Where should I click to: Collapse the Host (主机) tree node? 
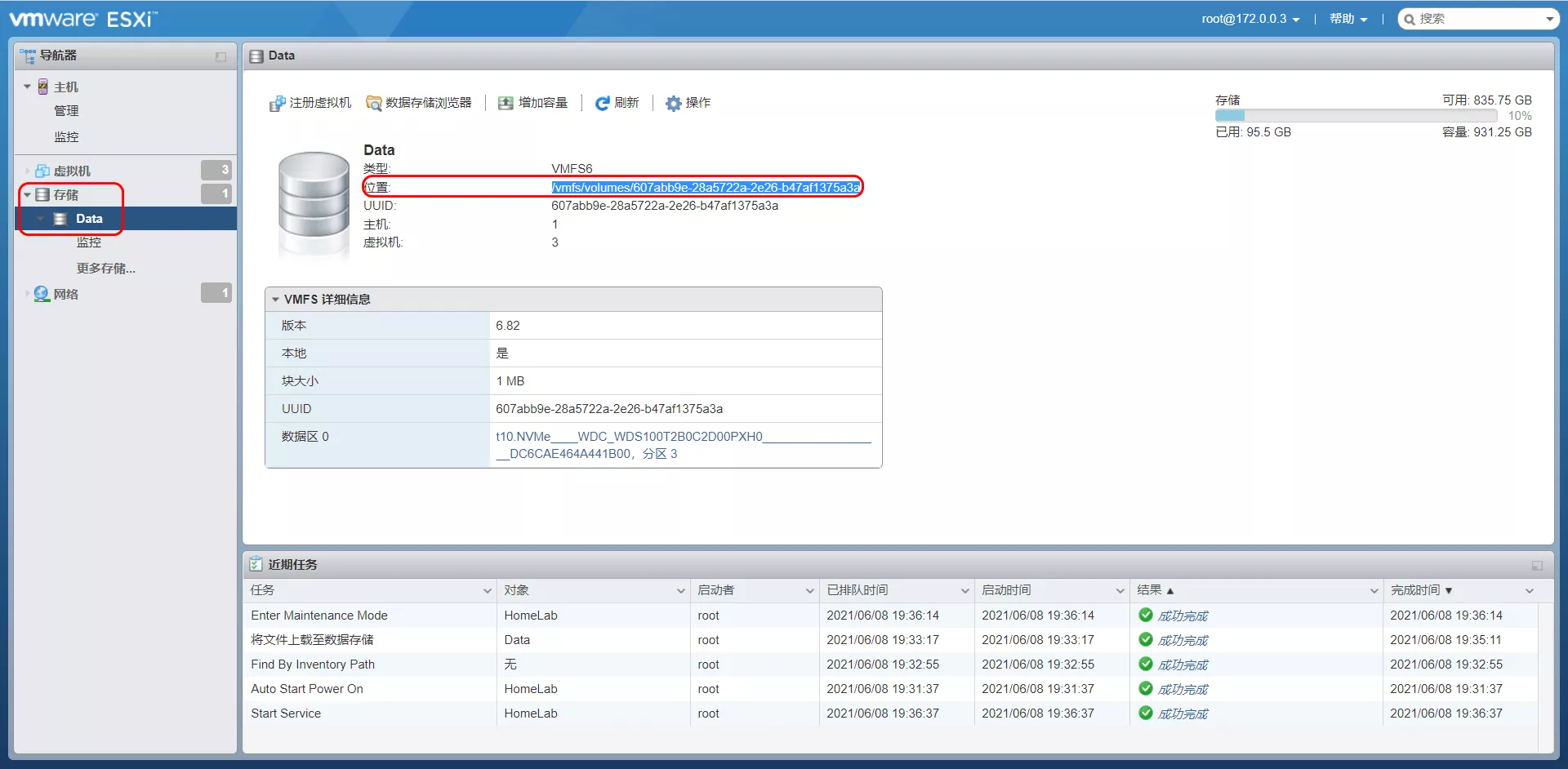pyautogui.click(x=27, y=87)
